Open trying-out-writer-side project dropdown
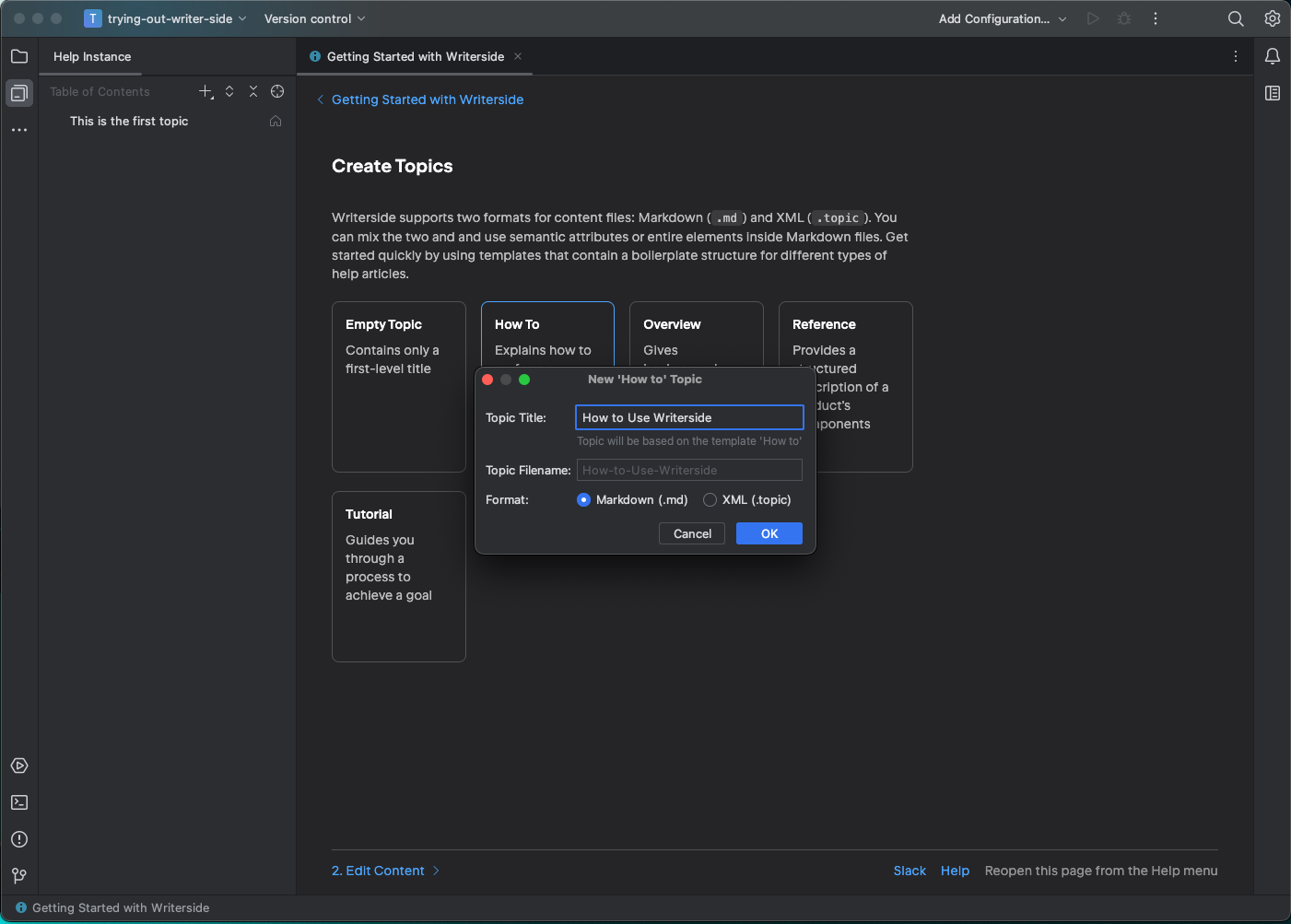This screenshot has height=924, width=1291. 166,18
